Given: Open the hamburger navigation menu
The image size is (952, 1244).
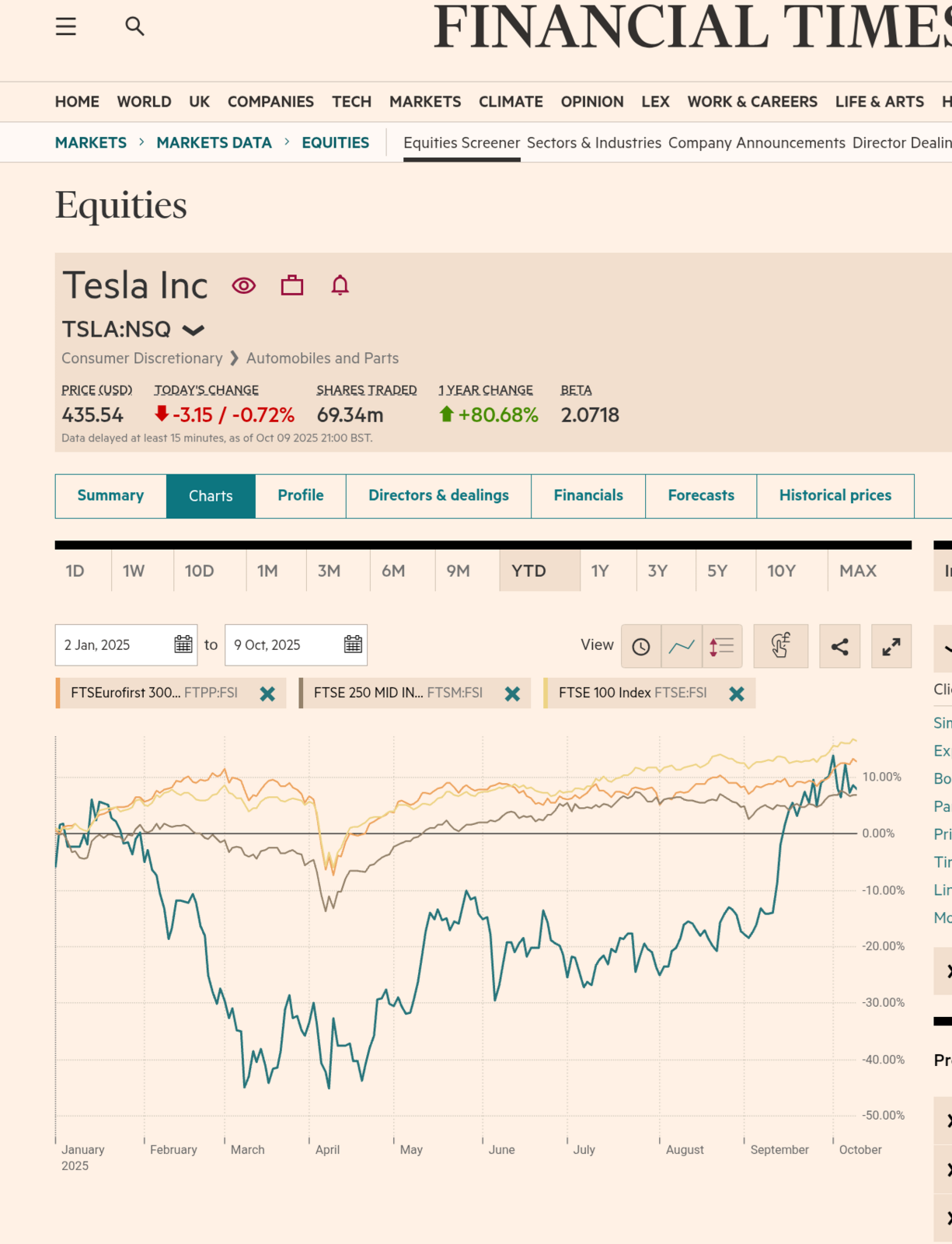Looking at the screenshot, I should click(66, 26).
